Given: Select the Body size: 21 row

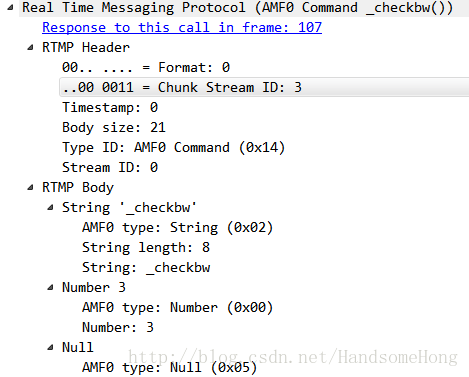Looking at the screenshot, I should pos(114,127).
